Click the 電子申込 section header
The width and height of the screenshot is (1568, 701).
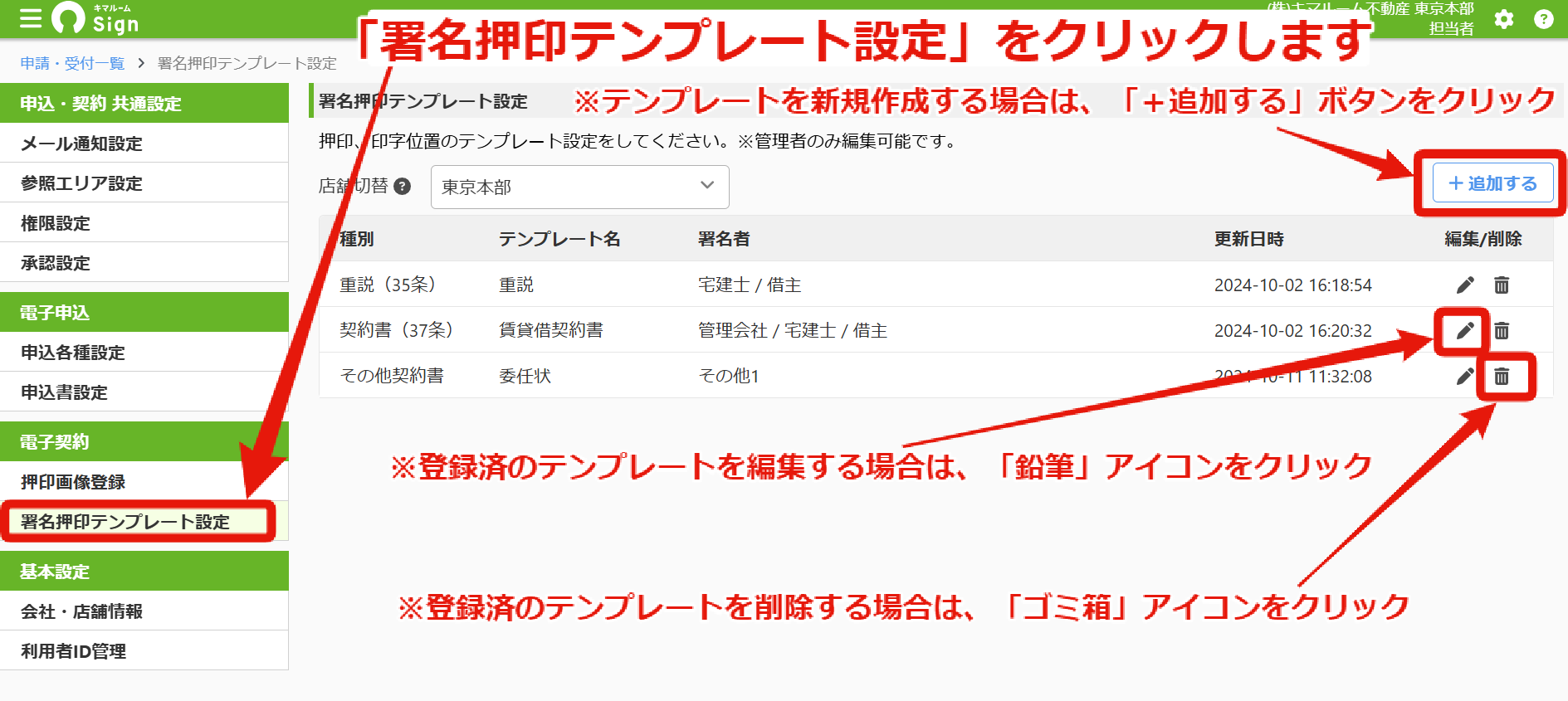point(144,312)
